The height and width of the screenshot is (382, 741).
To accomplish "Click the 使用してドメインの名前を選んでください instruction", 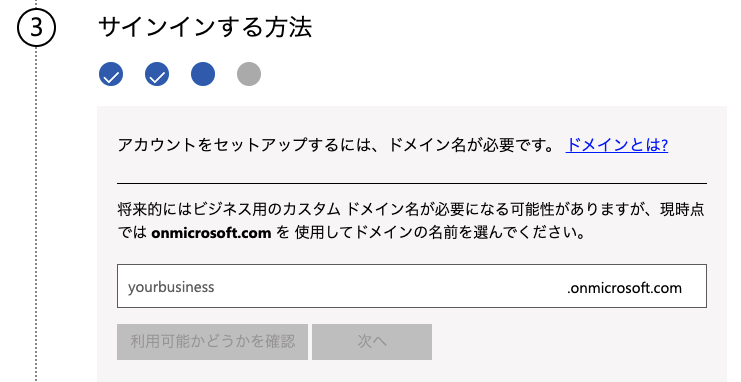I will pyautogui.click(x=440, y=233).
